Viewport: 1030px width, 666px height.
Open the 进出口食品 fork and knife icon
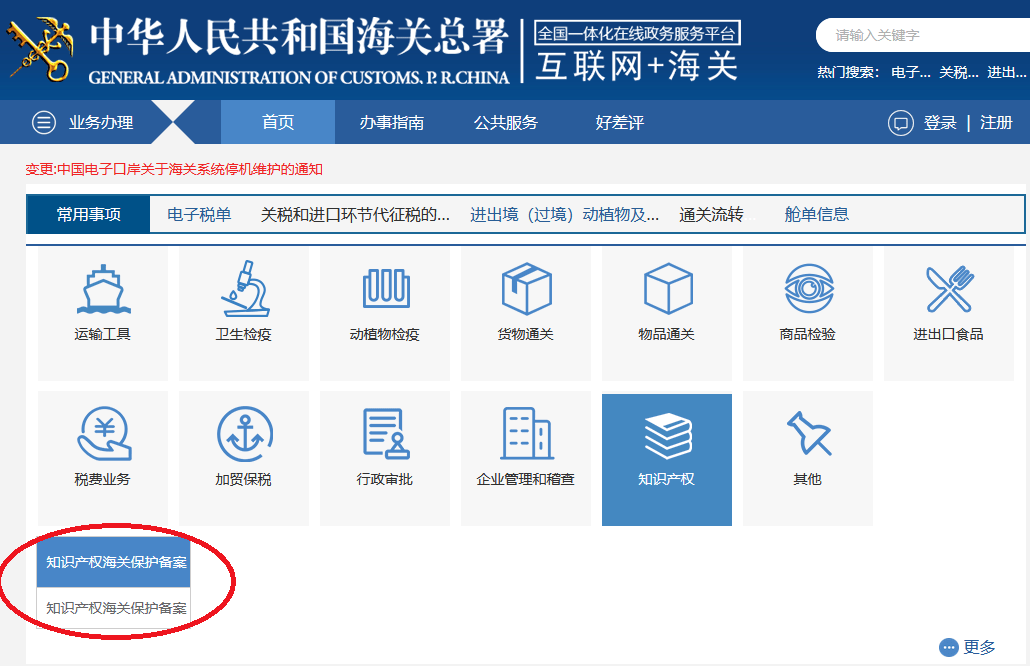click(x=949, y=288)
